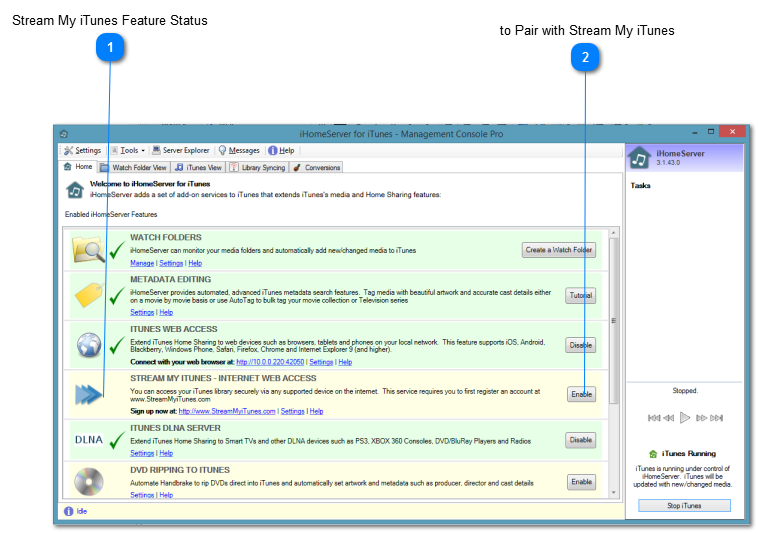Click the Stop iTunes button
The image size is (758, 533).
pyautogui.click(x=684, y=505)
